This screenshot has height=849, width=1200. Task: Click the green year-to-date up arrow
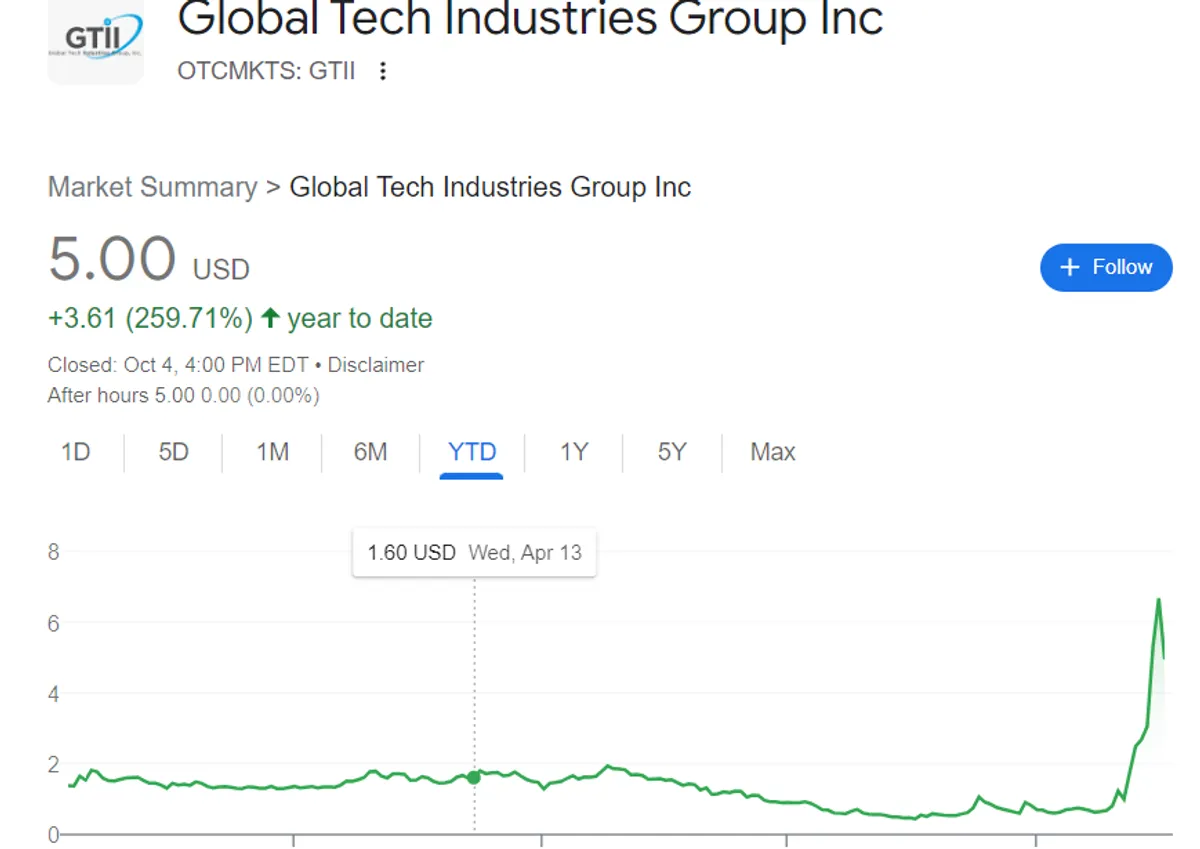click(x=269, y=319)
